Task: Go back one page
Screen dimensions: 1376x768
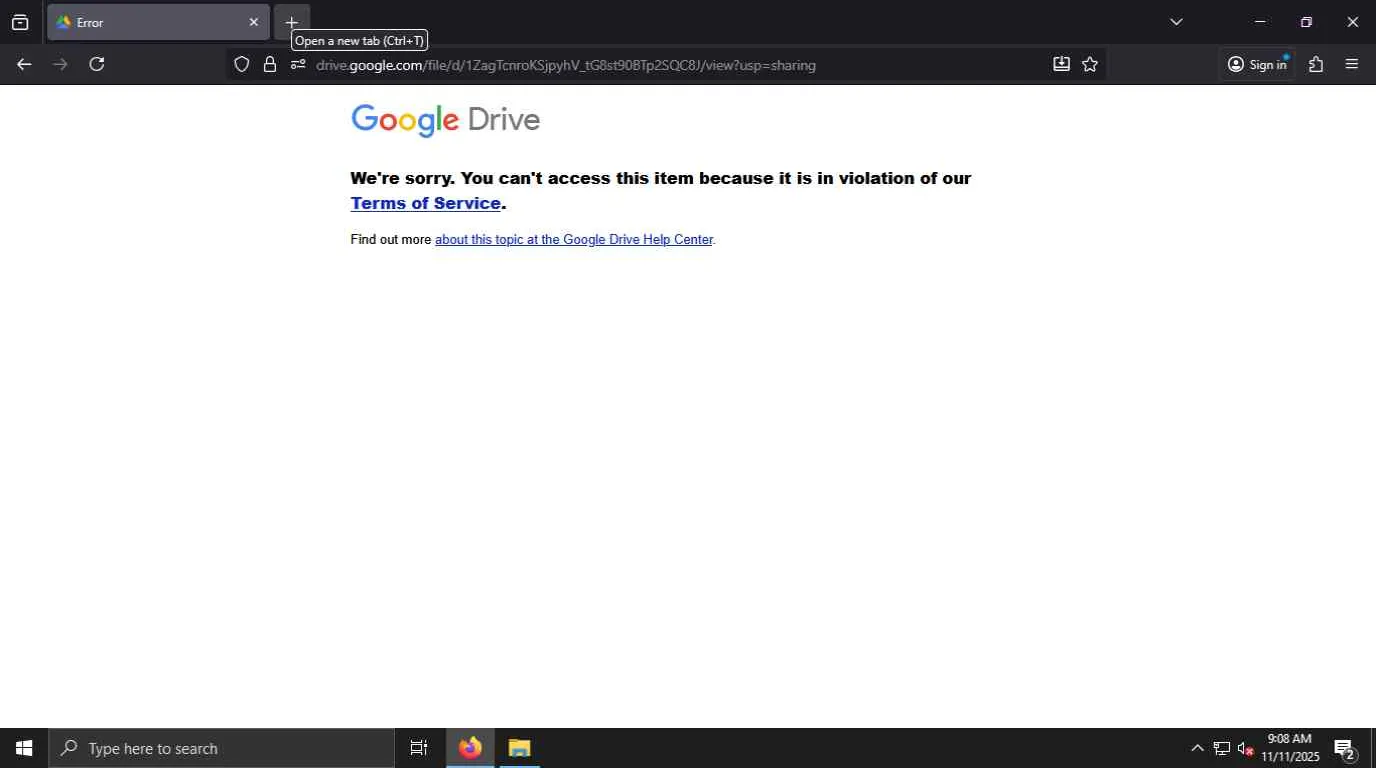Action: click(24, 64)
